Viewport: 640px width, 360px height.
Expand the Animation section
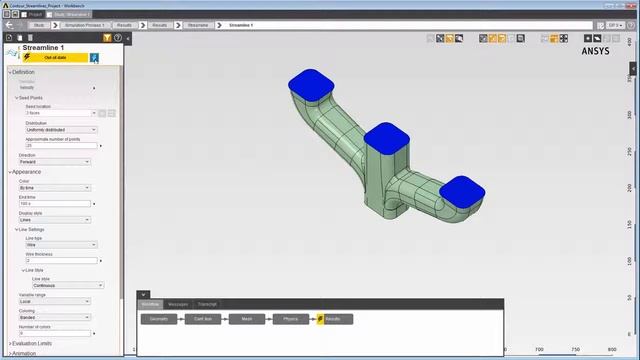pos(10,353)
